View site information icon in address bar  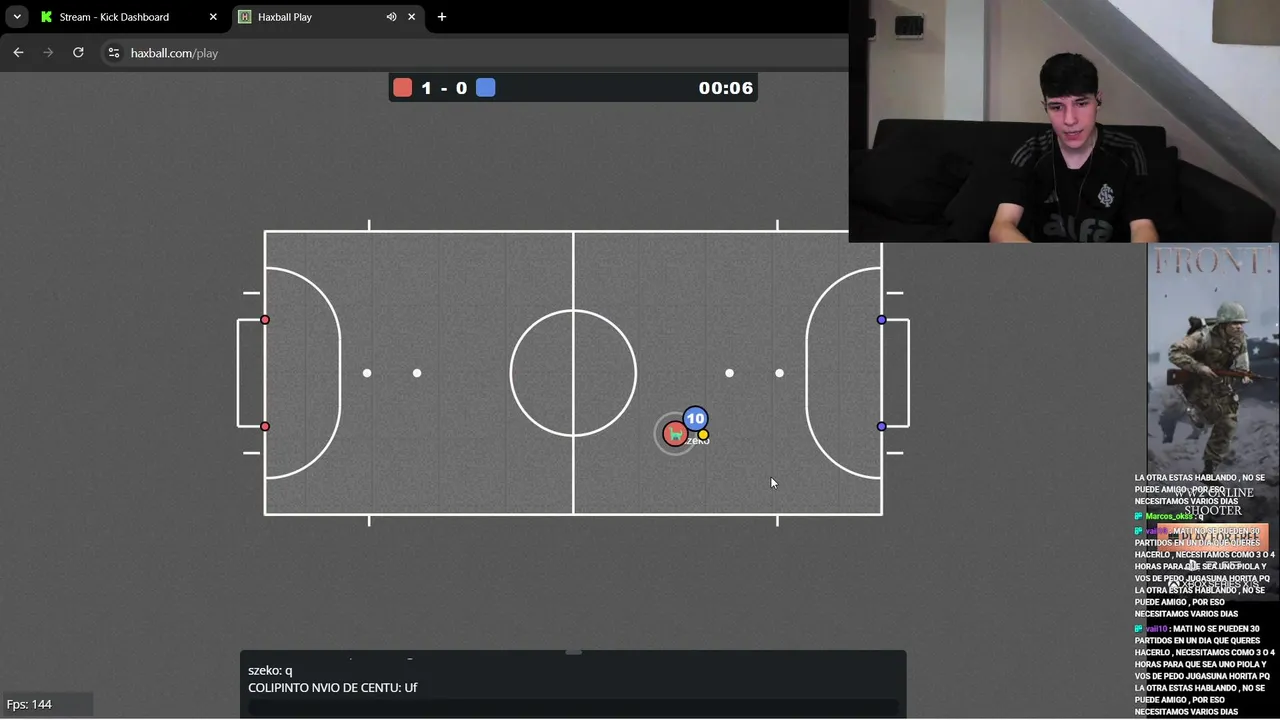(114, 53)
